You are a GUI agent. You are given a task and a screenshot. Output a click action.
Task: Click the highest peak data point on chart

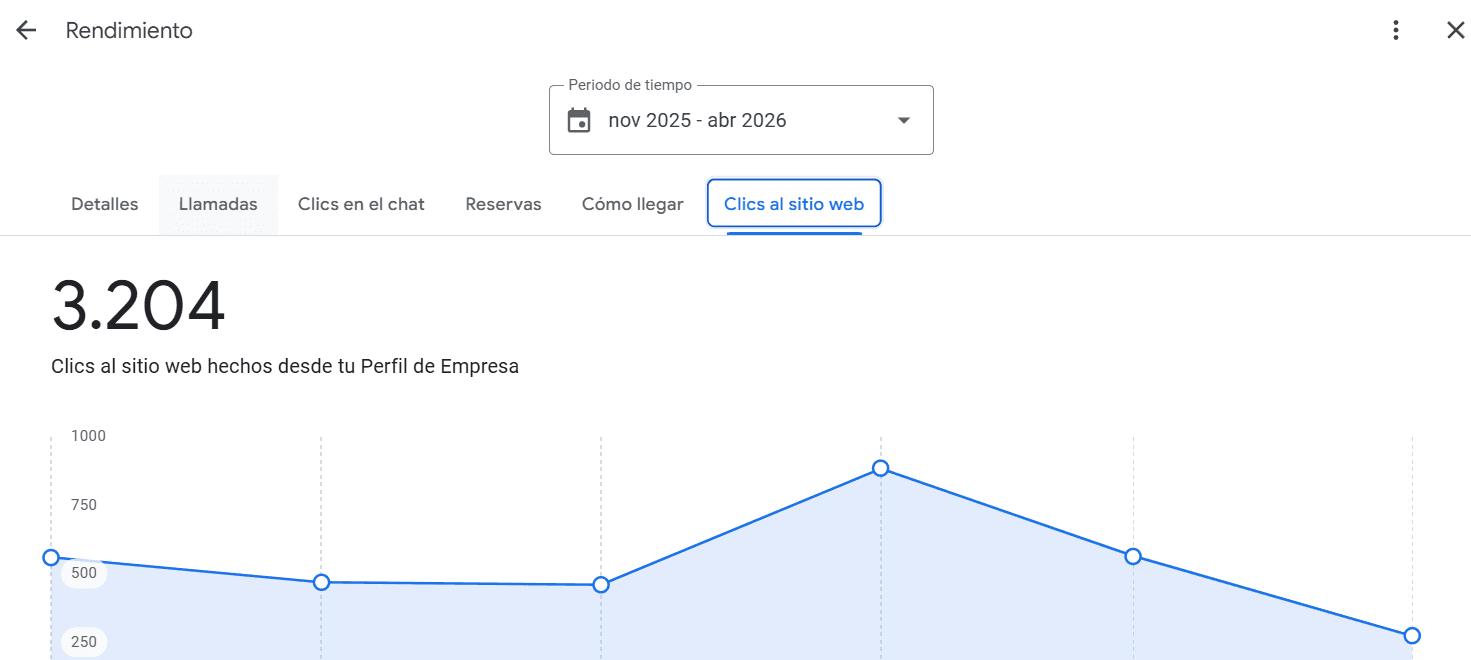[880, 468]
